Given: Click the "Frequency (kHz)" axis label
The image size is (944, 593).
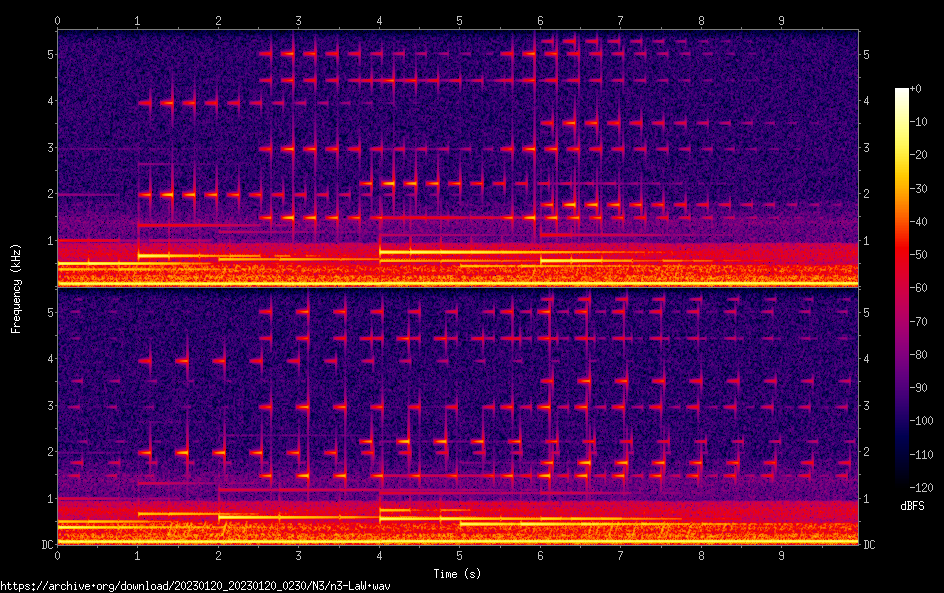Looking at the screenshot, I should click(15, 288).
